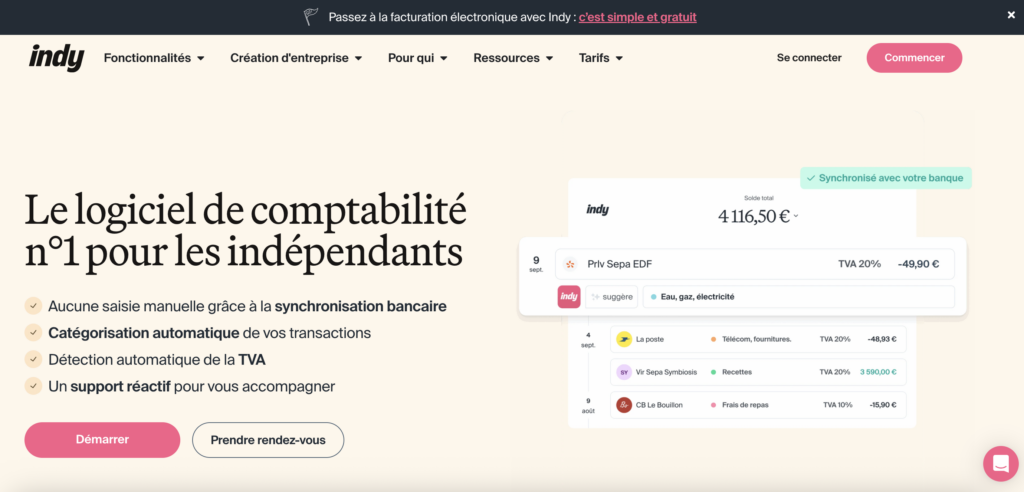Click check icon beside Détection automatique TVA

click(33, 359)
